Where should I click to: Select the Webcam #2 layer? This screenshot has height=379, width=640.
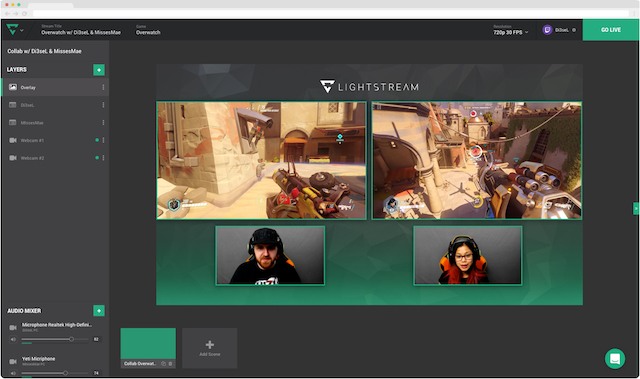56,157
